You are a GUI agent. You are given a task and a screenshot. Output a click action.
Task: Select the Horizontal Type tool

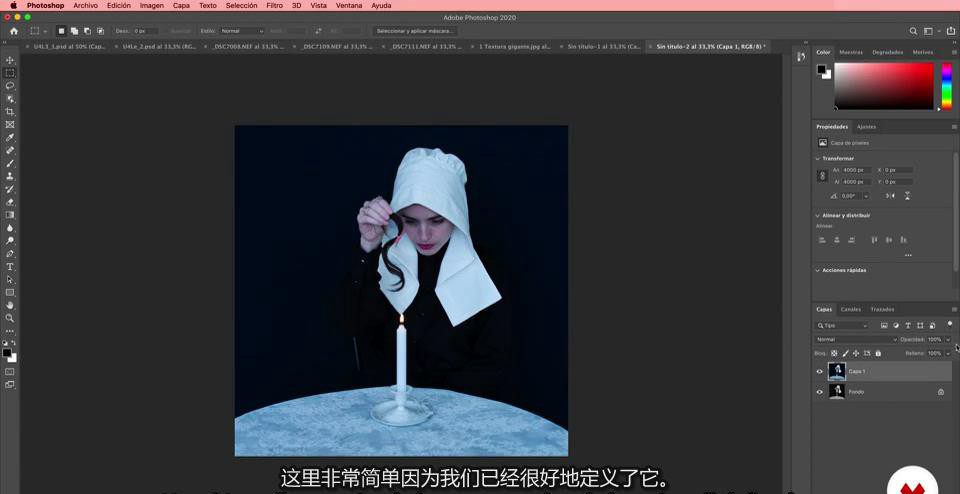(x=10, y=267)
